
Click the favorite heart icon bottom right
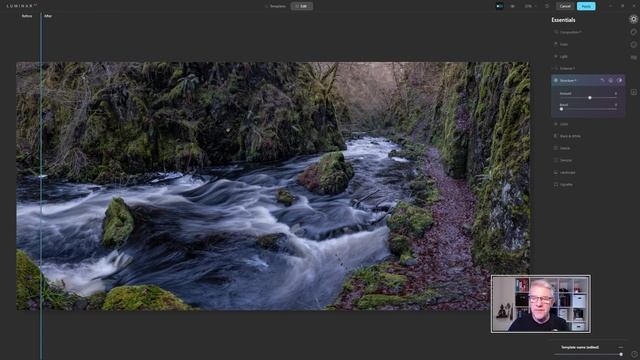(634, 354)
